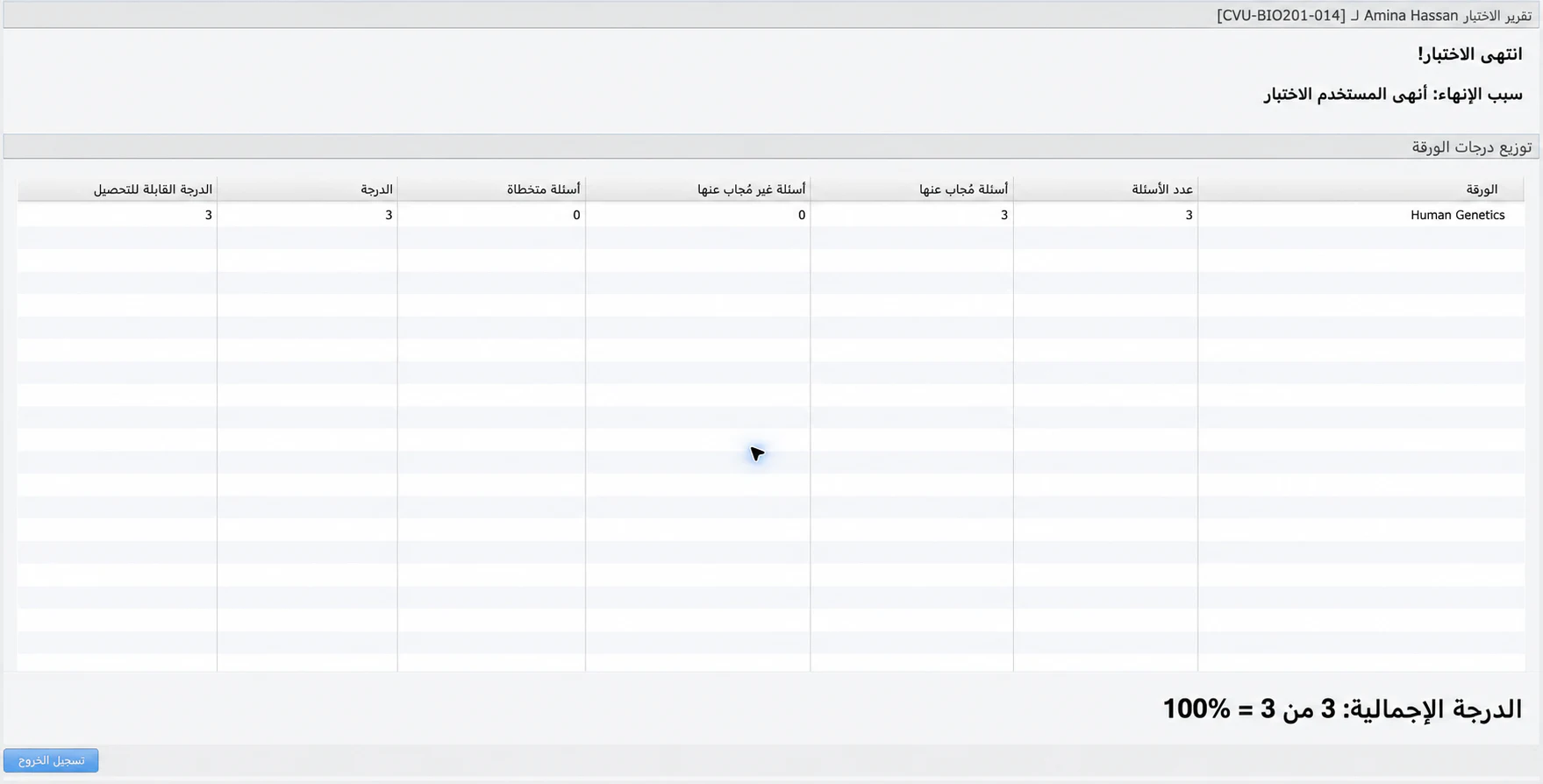The image size is (1543, 784).
Task: Sort by عدد الأسئلة column header
Action: [x=1105, y=189]
